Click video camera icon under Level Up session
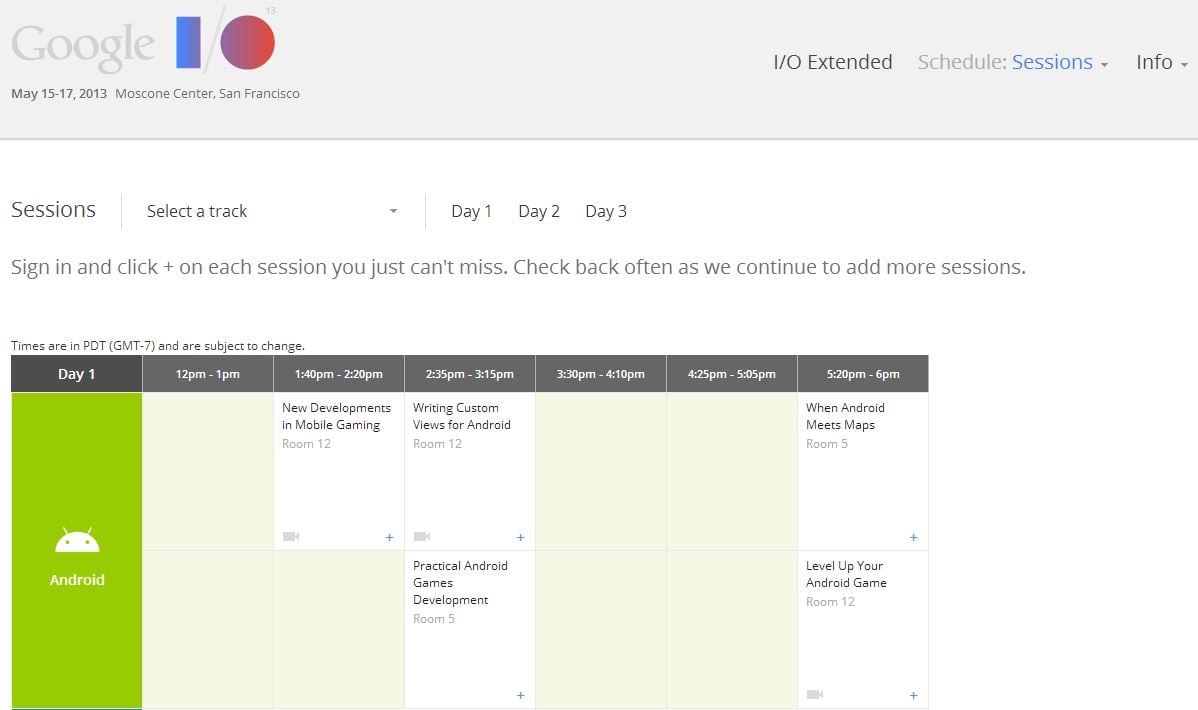The width and height of the screenshot is (1198, 710). click(814, 694)
